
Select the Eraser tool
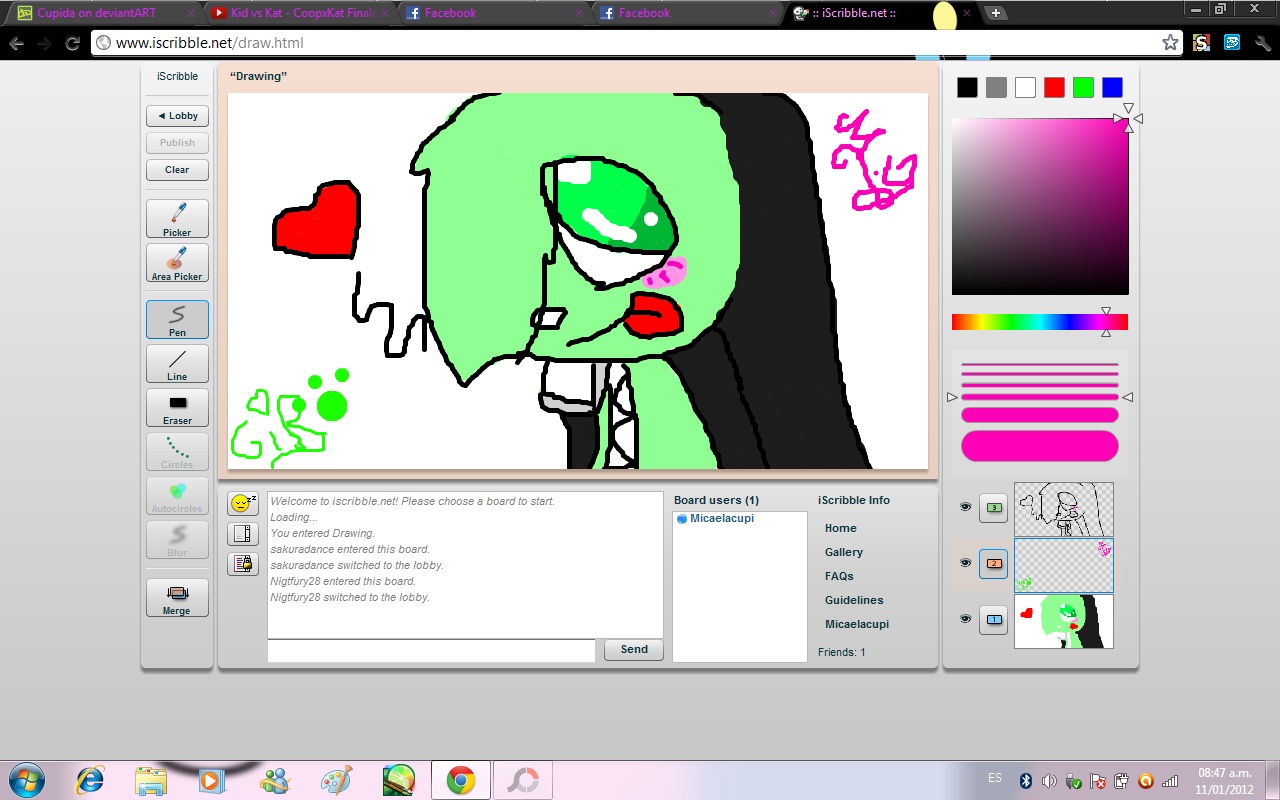tap(177, 408)
